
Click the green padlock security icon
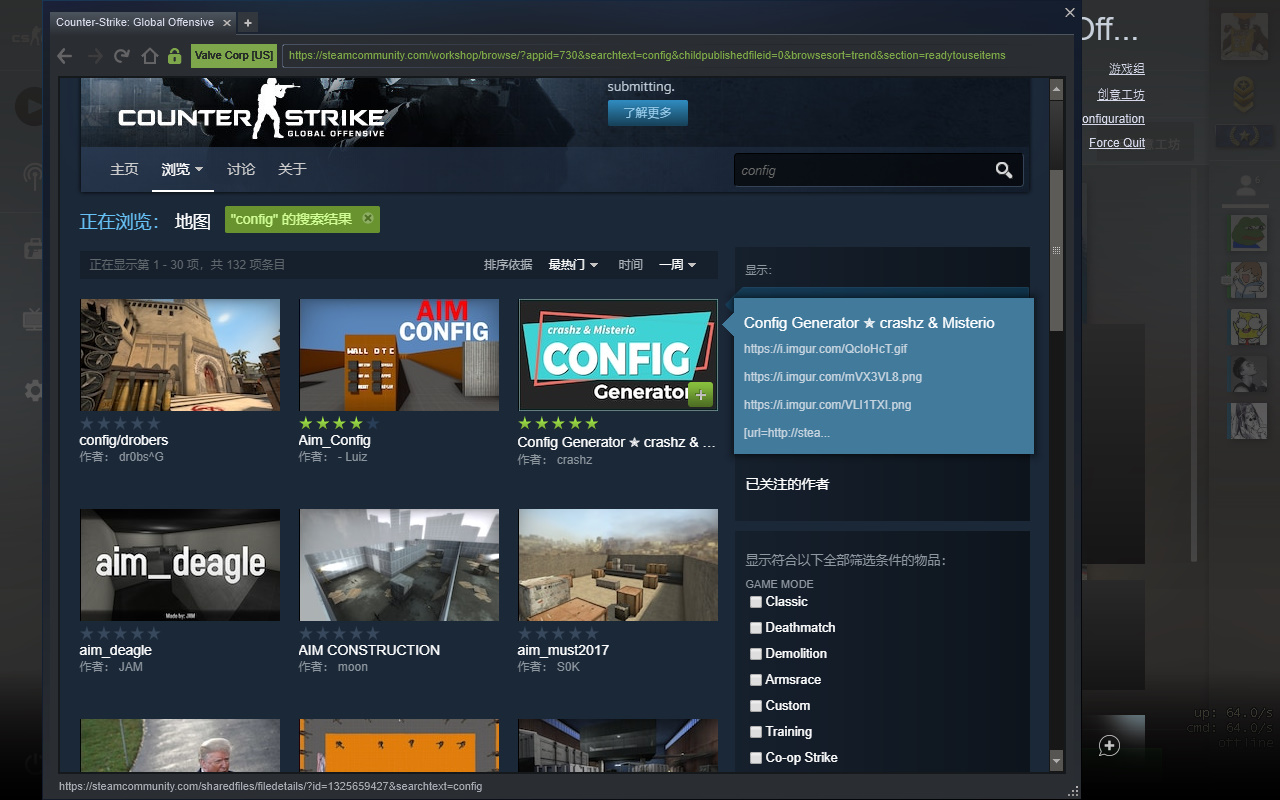(175, 56)
